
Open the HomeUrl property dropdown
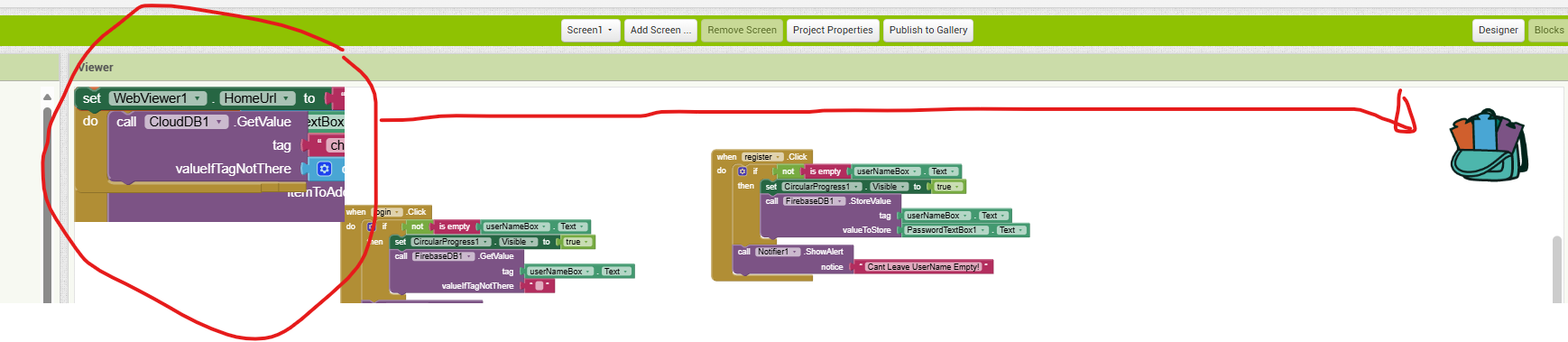258,98
